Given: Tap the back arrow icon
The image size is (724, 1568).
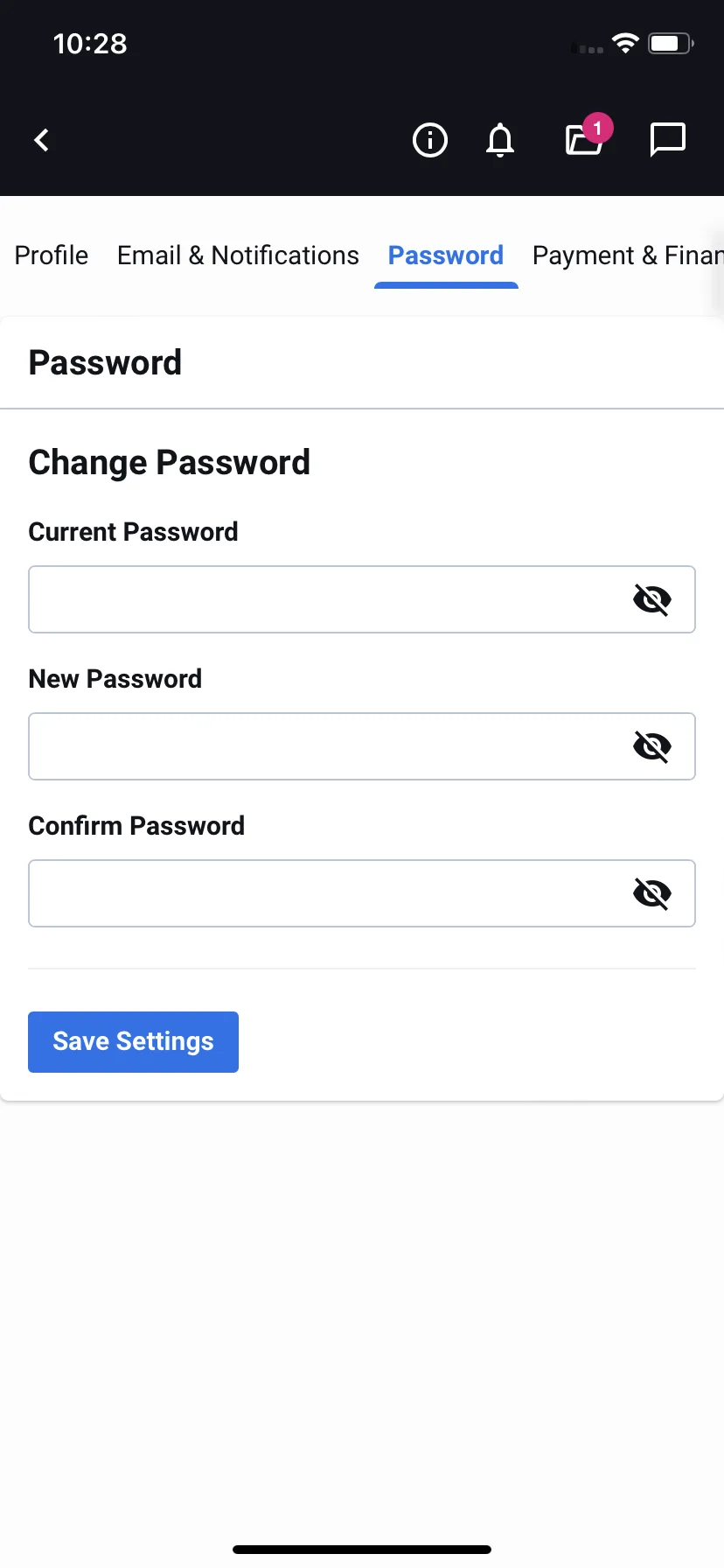Looking at the screenshot, I should click(x=41, y=140).
